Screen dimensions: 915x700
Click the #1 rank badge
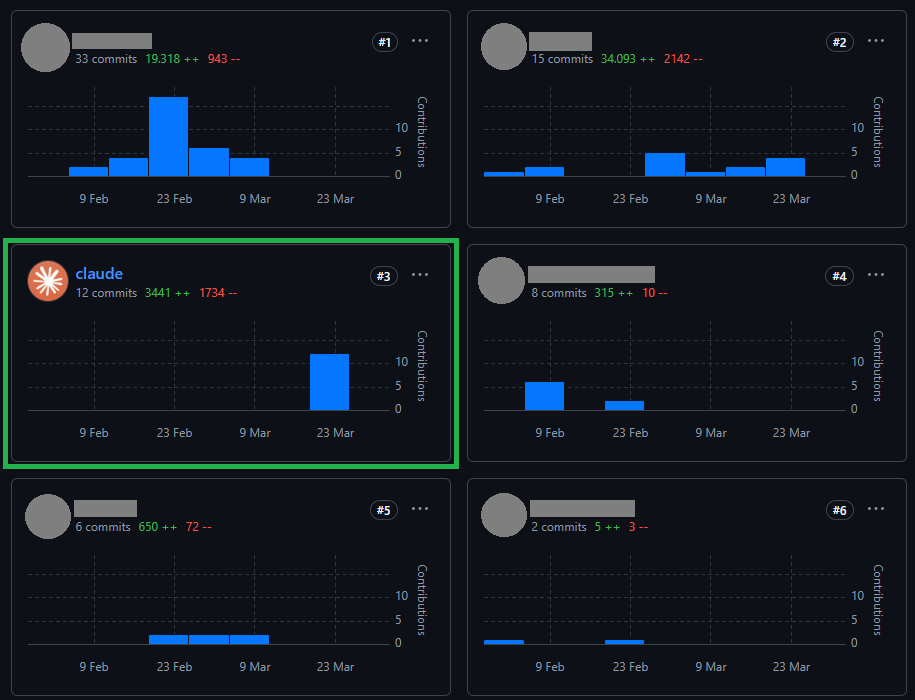pos(385,42)
